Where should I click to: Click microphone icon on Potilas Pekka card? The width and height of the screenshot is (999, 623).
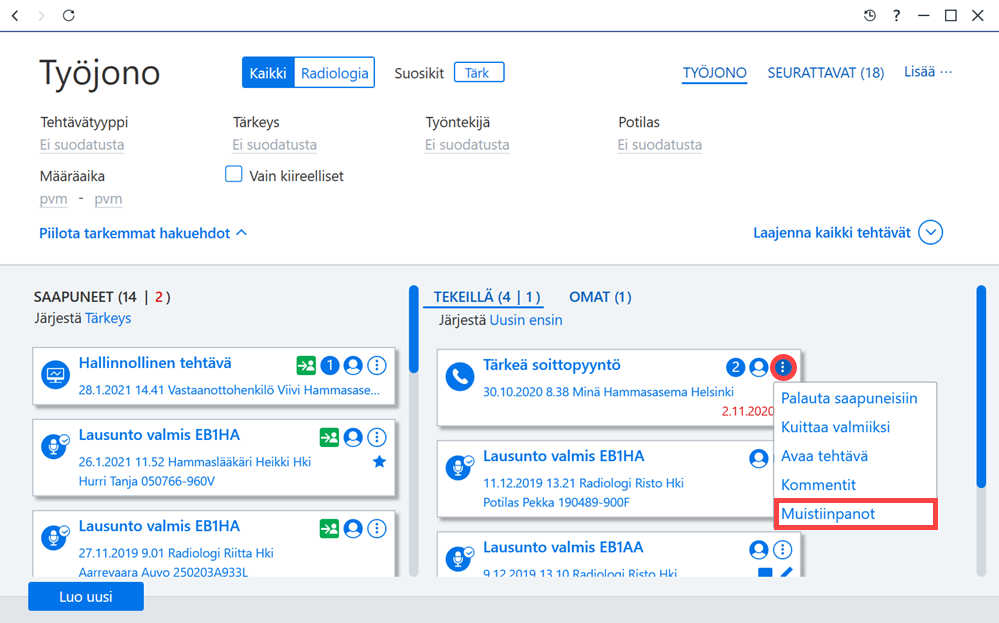point(460,468)
